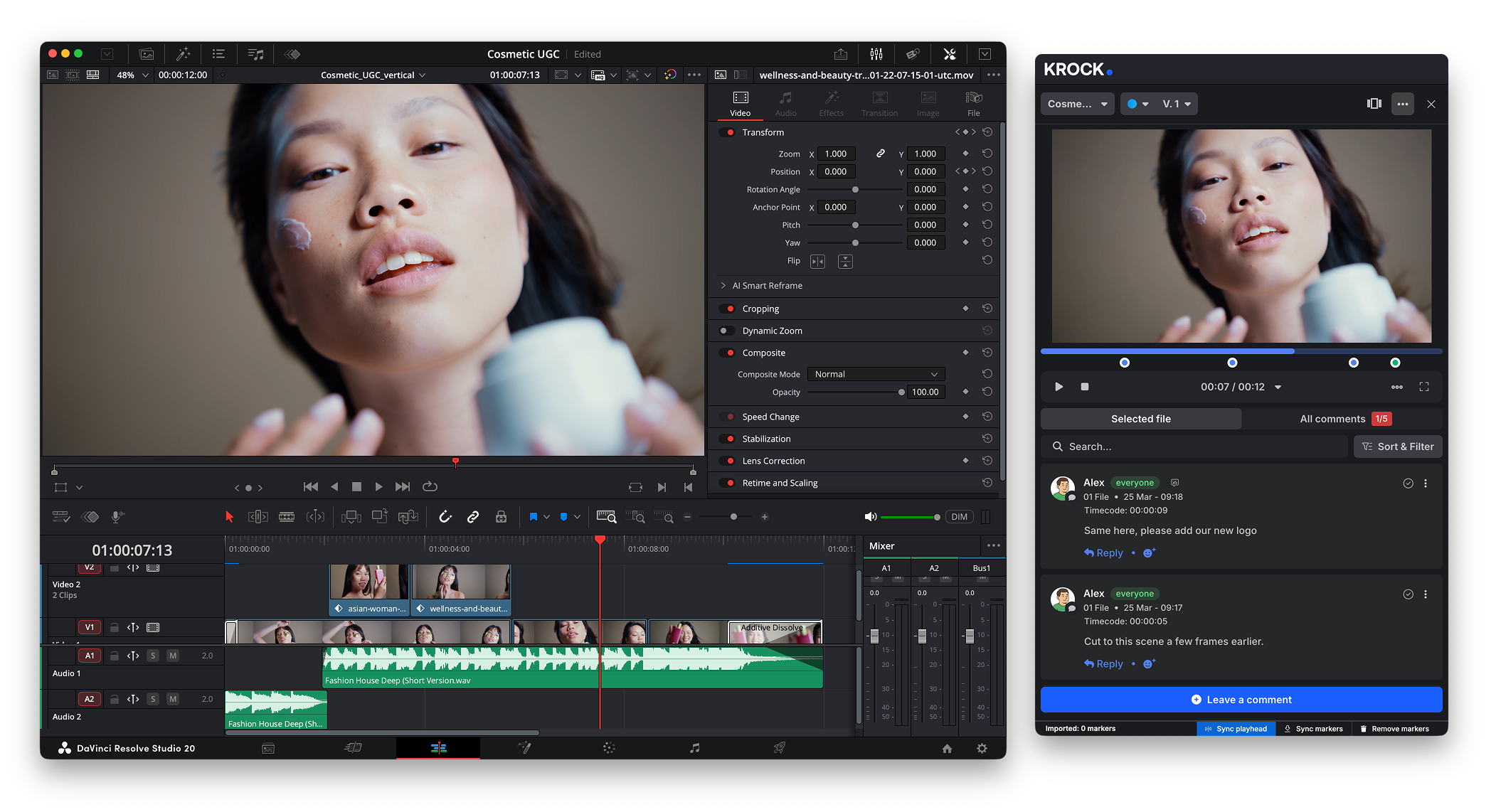Toggle the Transform enable switch

pyautogui.click(x=727, y=132)
